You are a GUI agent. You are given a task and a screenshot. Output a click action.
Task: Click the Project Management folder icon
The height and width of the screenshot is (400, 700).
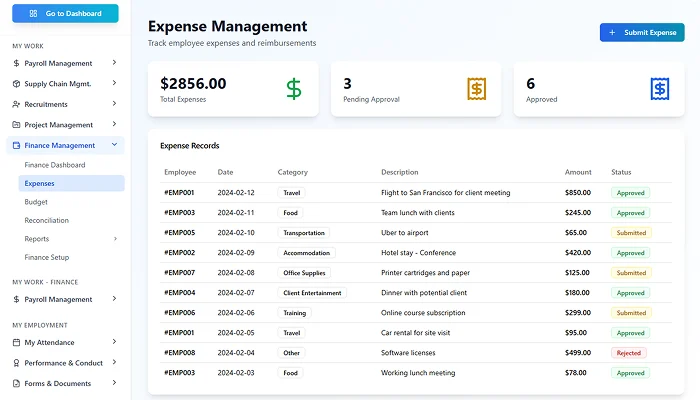[16, 125]
